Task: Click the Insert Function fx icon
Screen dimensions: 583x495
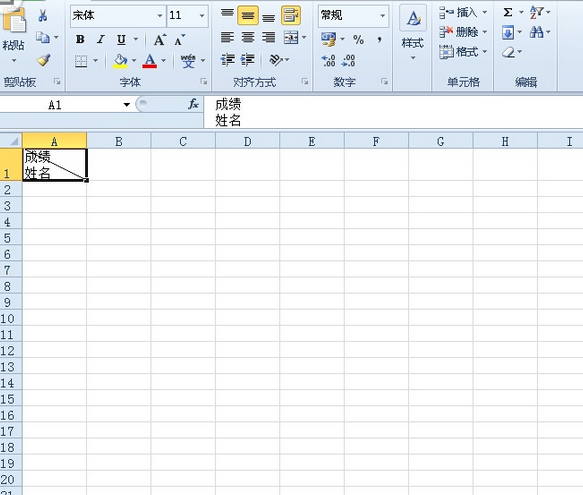Action: (193, 104)
